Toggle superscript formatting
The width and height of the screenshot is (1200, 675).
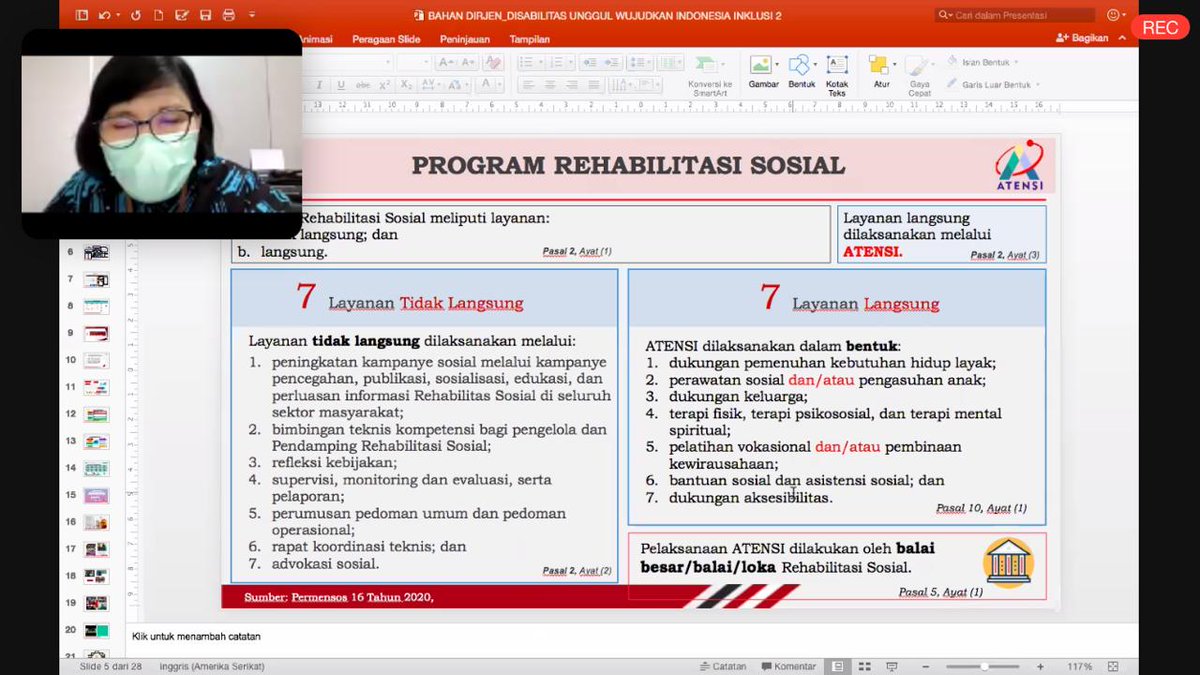point(384,85)
